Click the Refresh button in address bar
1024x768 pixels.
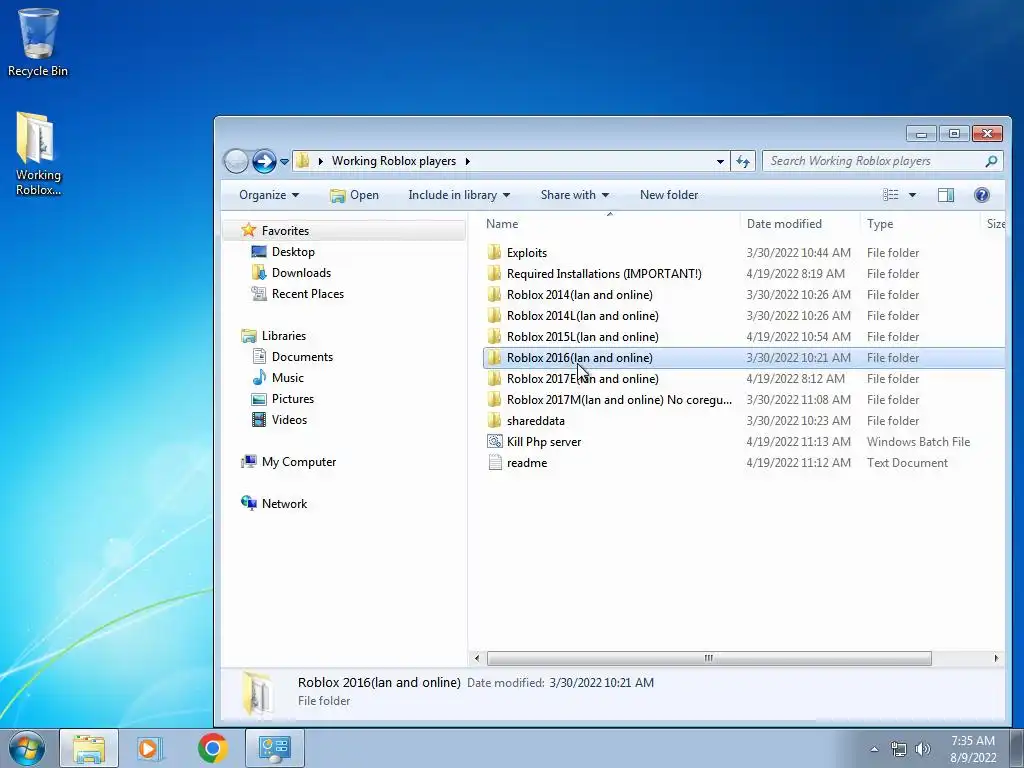(743, 161)
